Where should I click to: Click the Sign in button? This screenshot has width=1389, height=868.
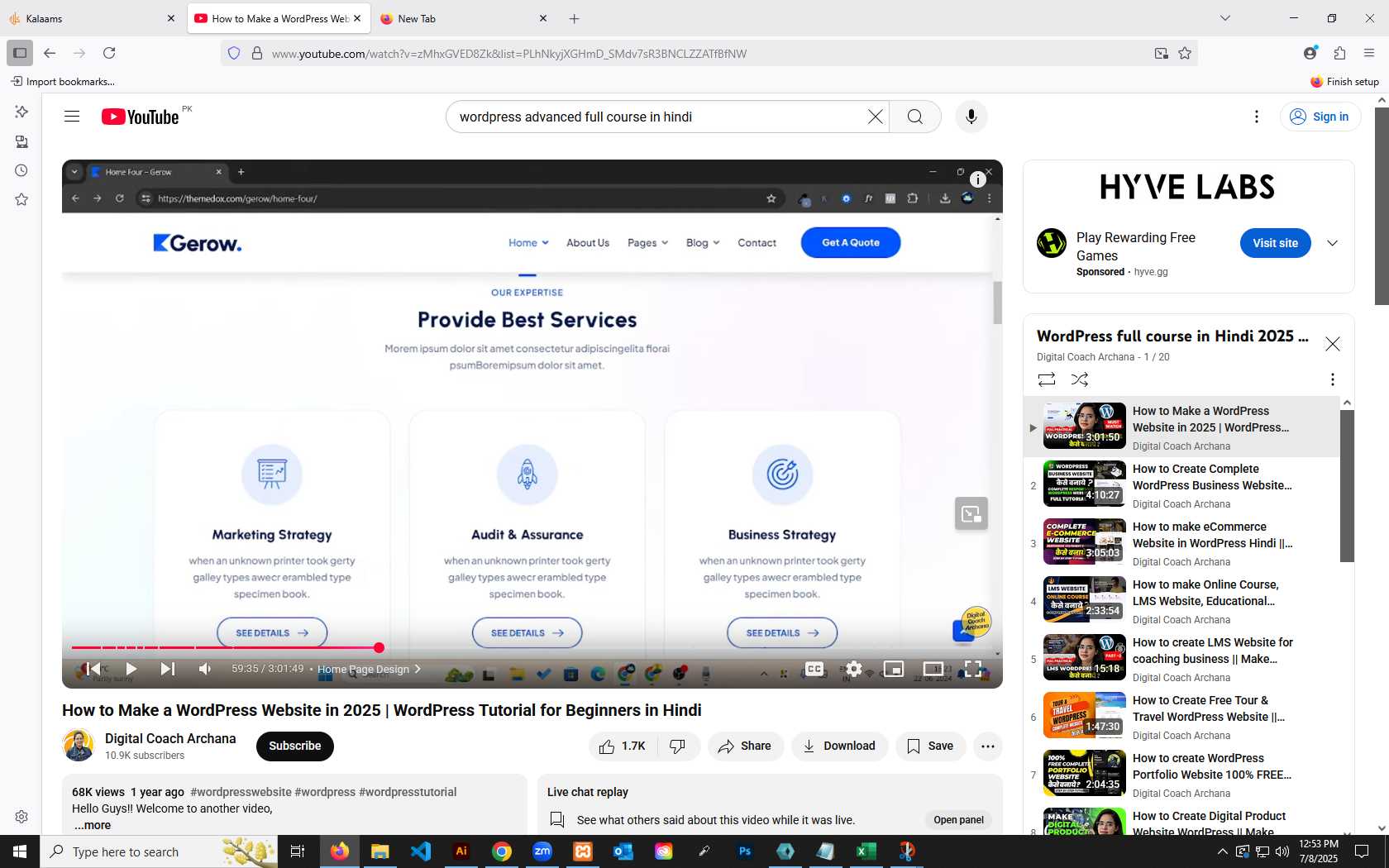(x=1320, y=117)
